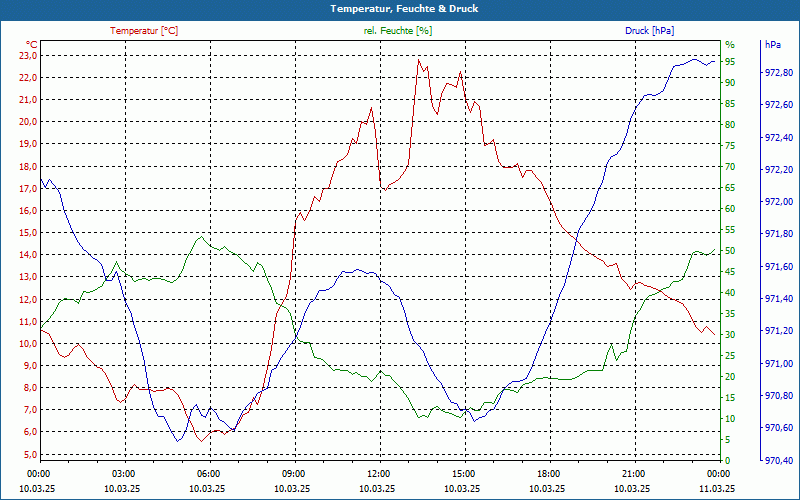
Task: Select the blue 'Druck [hPa]' legend label
Action: point(650,31)
